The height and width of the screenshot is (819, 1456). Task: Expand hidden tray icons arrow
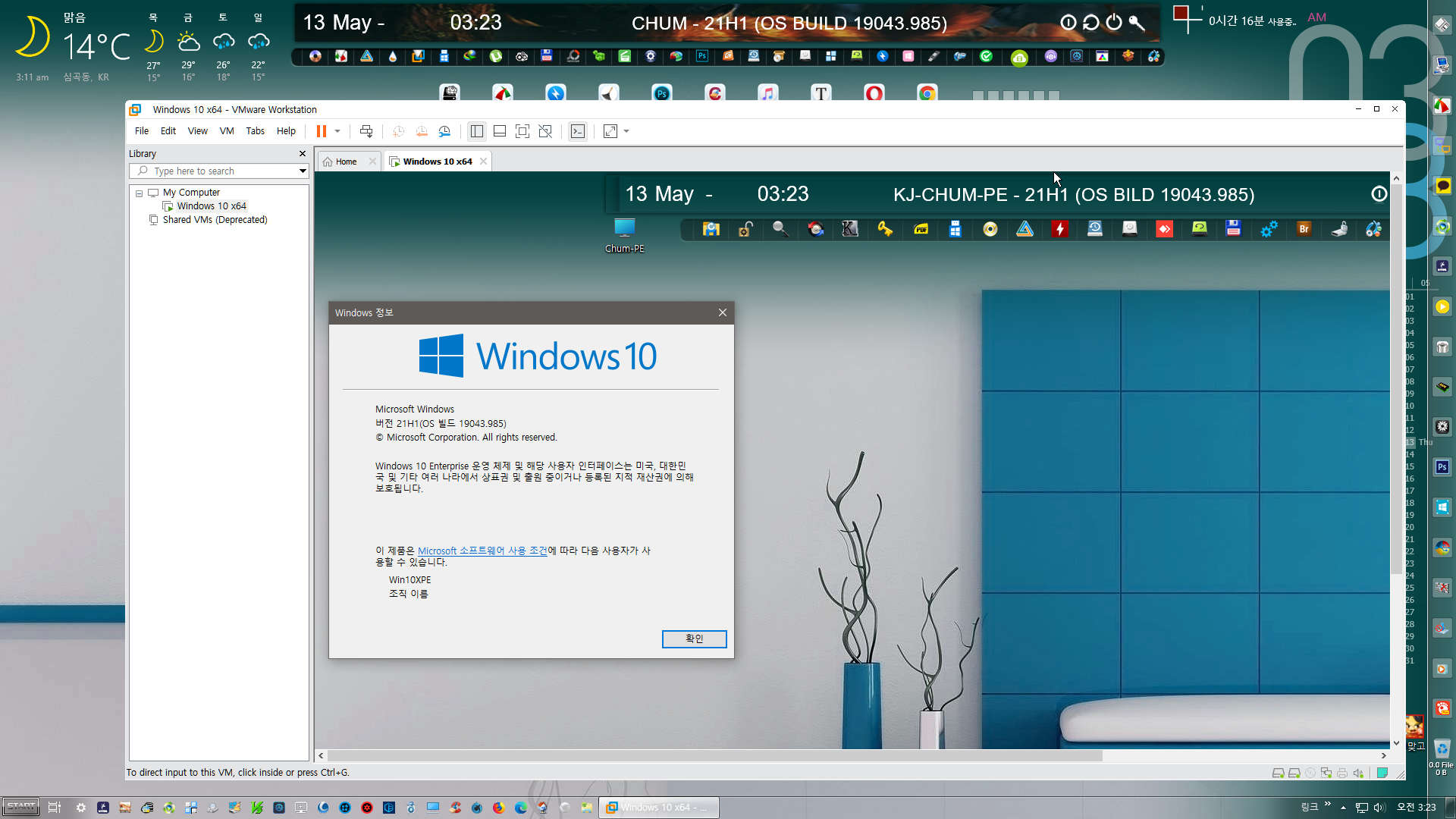(1343, 808)
